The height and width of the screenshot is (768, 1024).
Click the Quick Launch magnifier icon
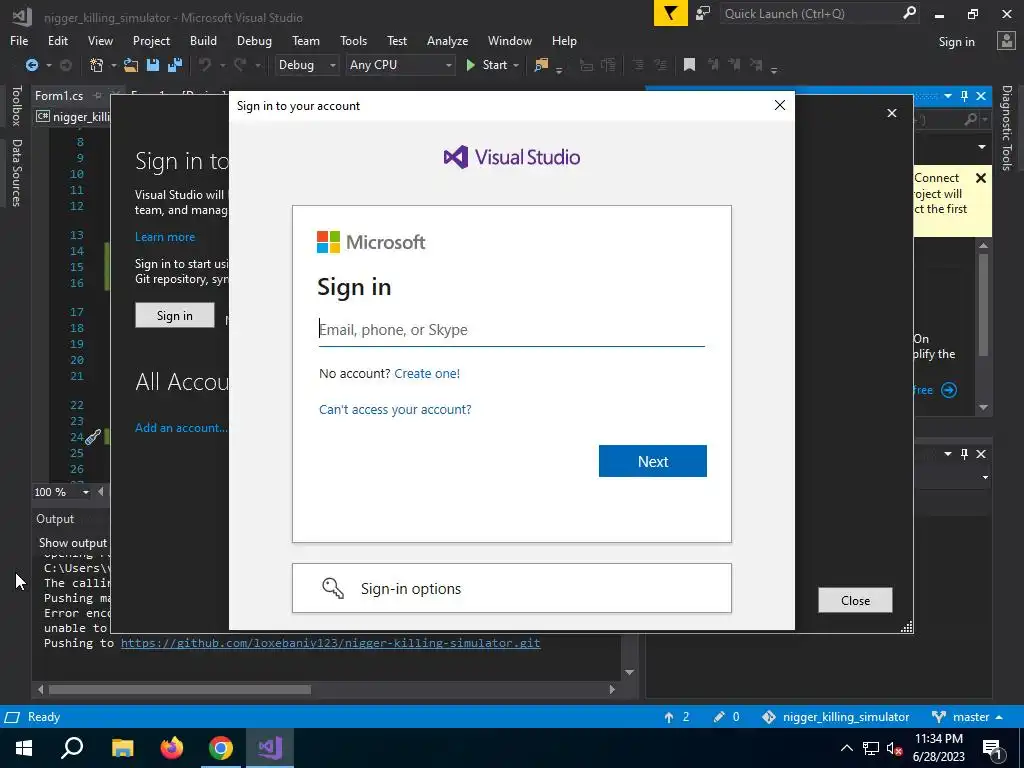click(909, 13)
